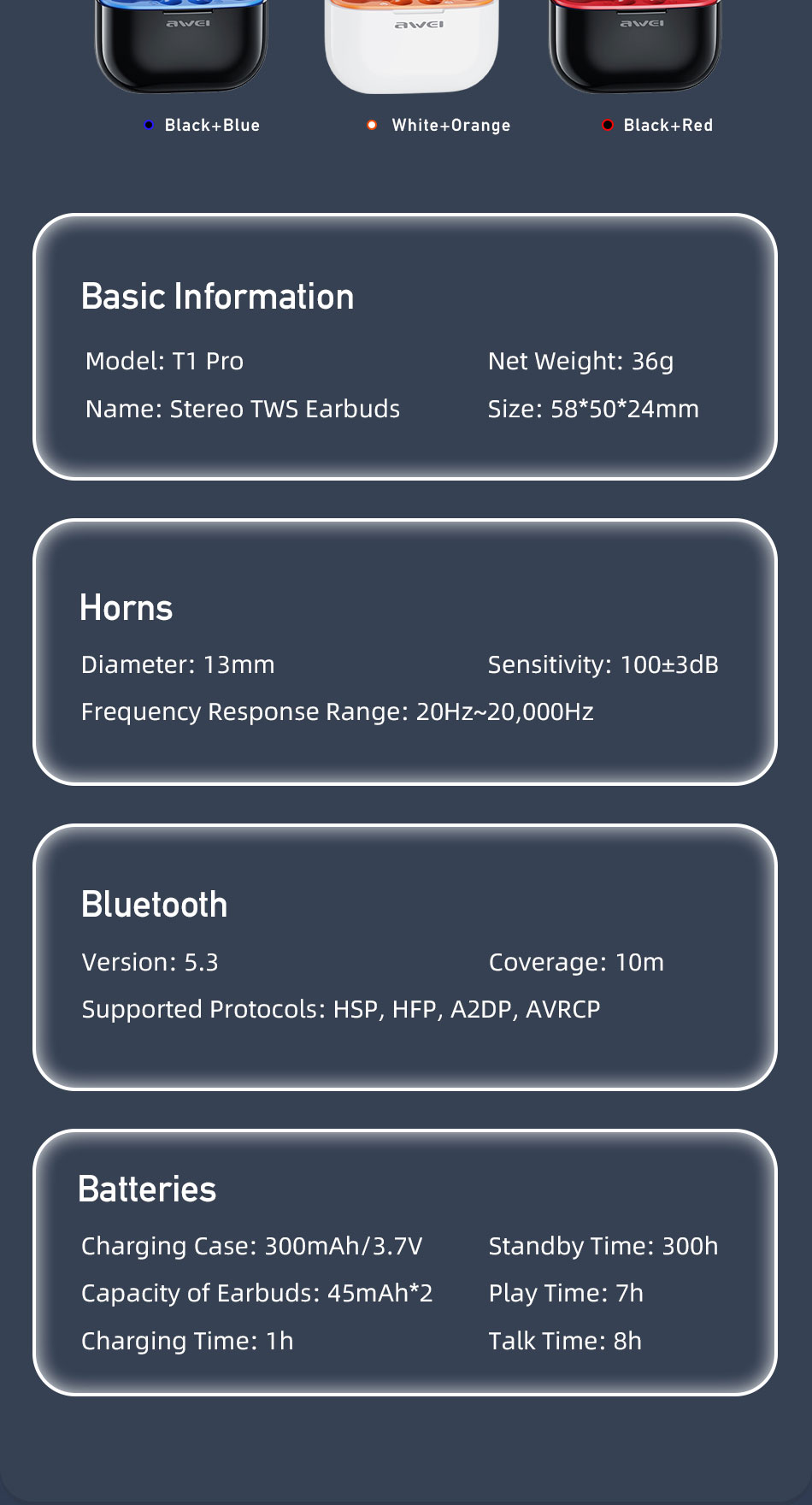Click the Horns section heading

pyautogui.click(x=127, y=608)
